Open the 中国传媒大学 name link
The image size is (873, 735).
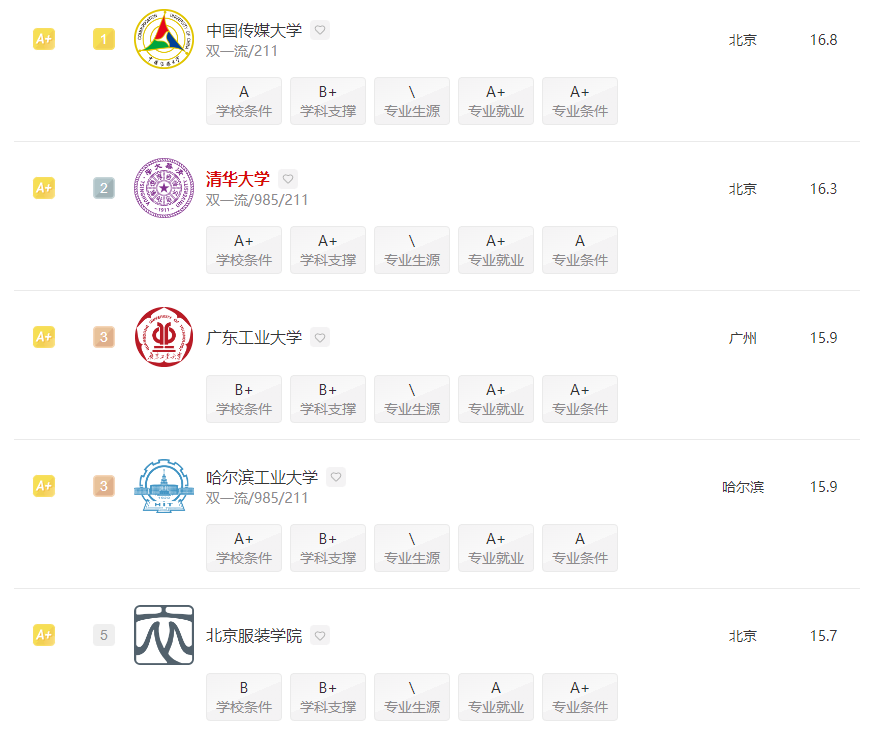254,30
